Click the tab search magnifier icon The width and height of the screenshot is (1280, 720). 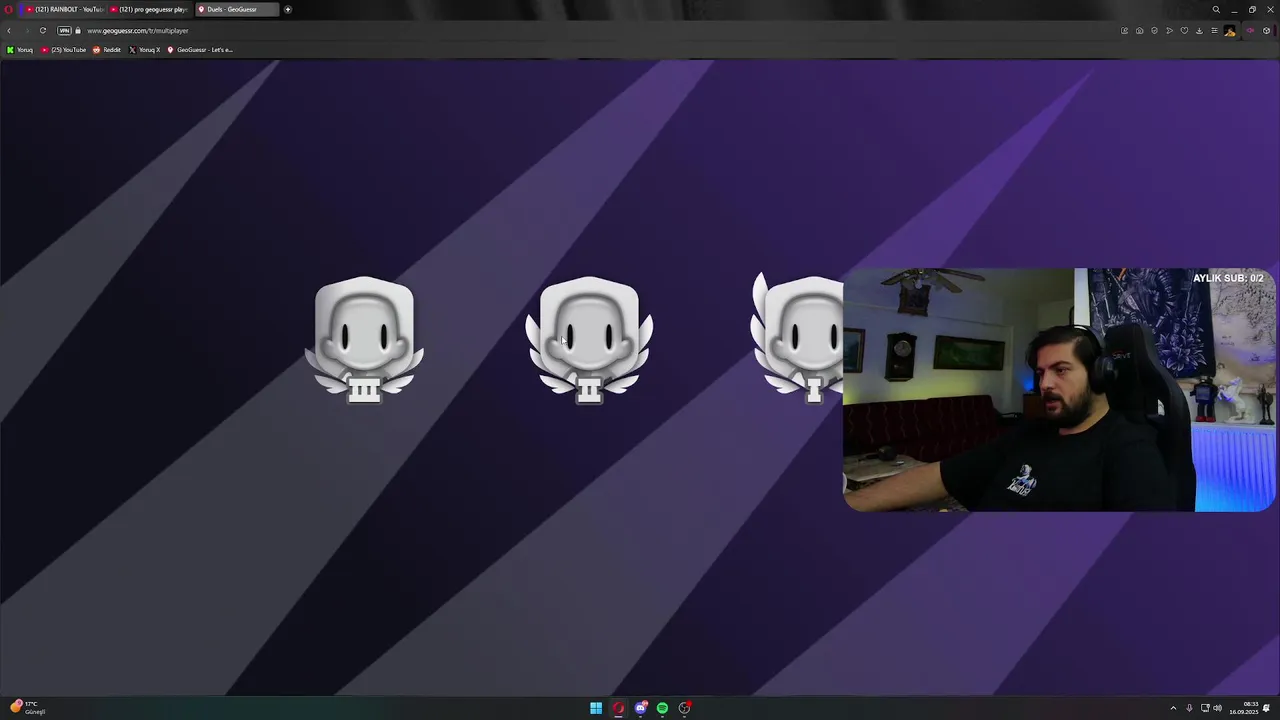pos(1216,9)
